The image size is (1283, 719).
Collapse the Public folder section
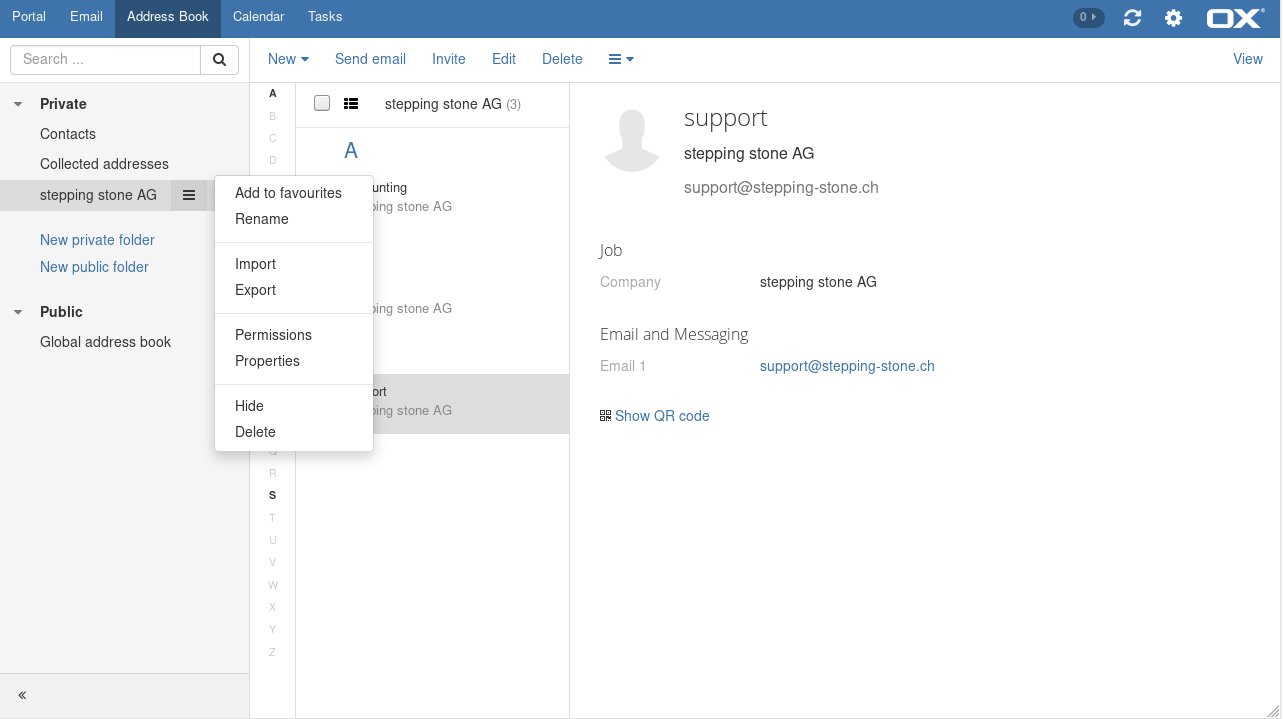click(18, 312)
